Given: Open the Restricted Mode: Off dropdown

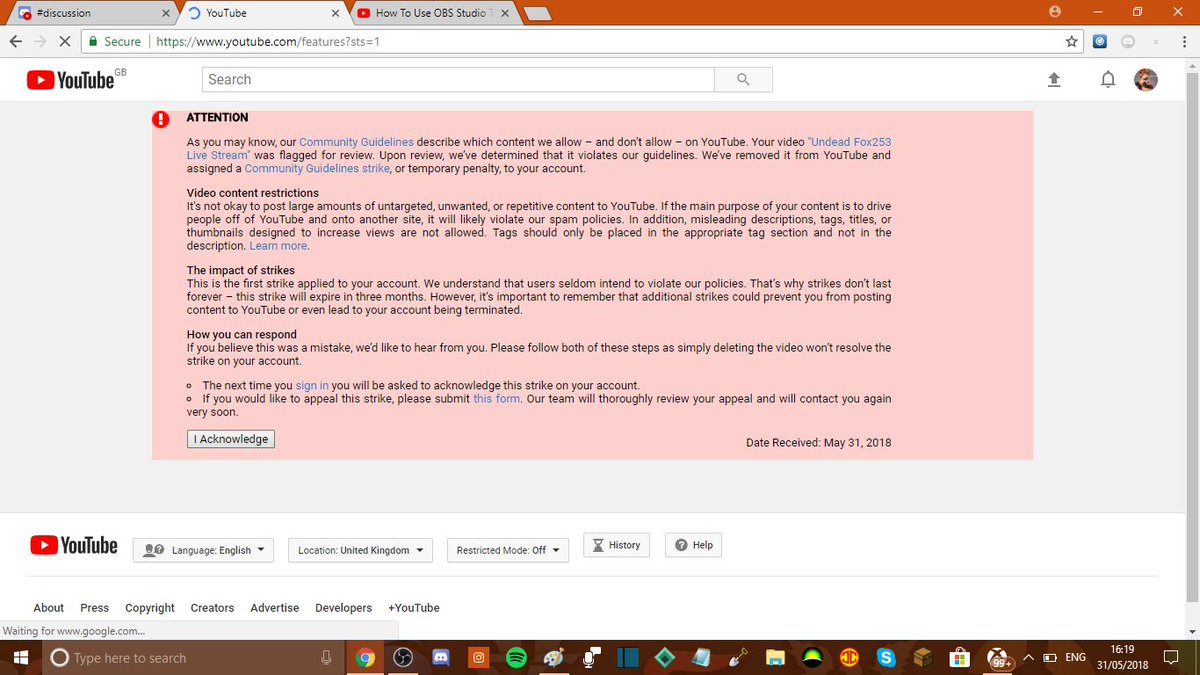Looking at the screenshot, I should coord(508,550).
